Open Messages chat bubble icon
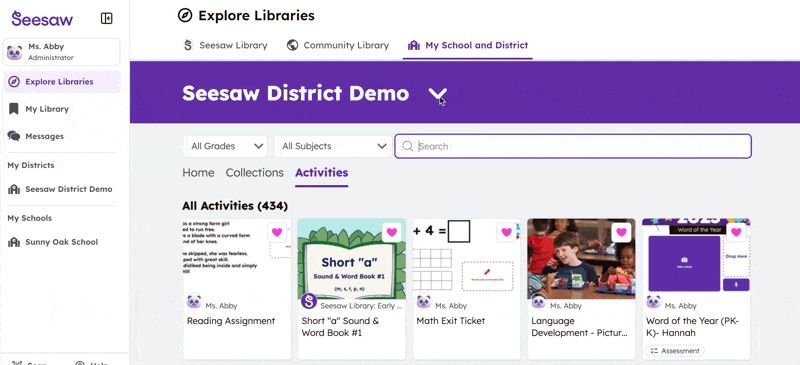The height and width of the screenshot is (365, 800). tap(14, 136)
